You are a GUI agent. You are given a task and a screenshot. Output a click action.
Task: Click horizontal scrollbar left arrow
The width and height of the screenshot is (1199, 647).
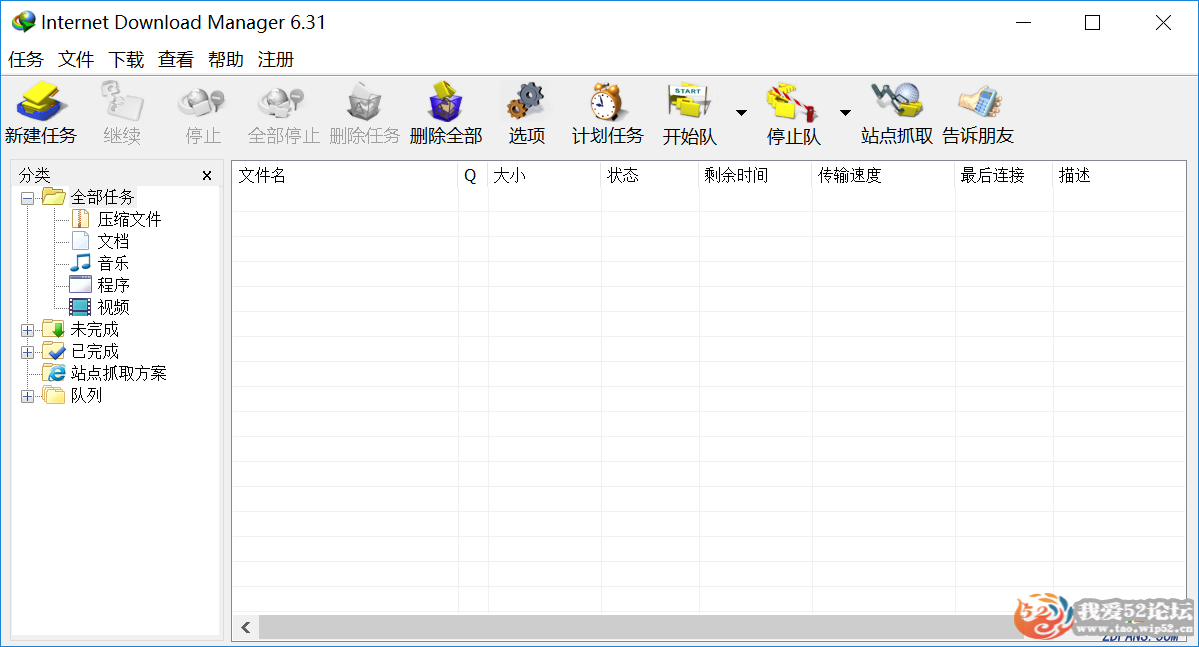[x=245, y=628]
